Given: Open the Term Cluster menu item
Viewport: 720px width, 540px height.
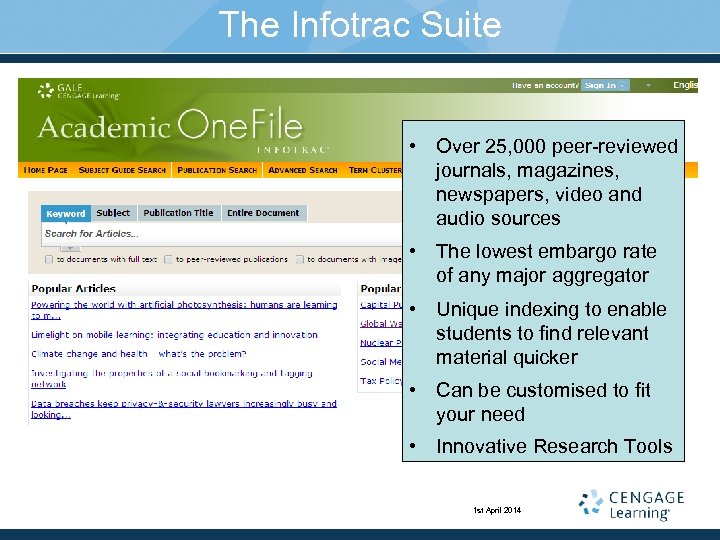Looking at the screenshot, I should [375, 170].
